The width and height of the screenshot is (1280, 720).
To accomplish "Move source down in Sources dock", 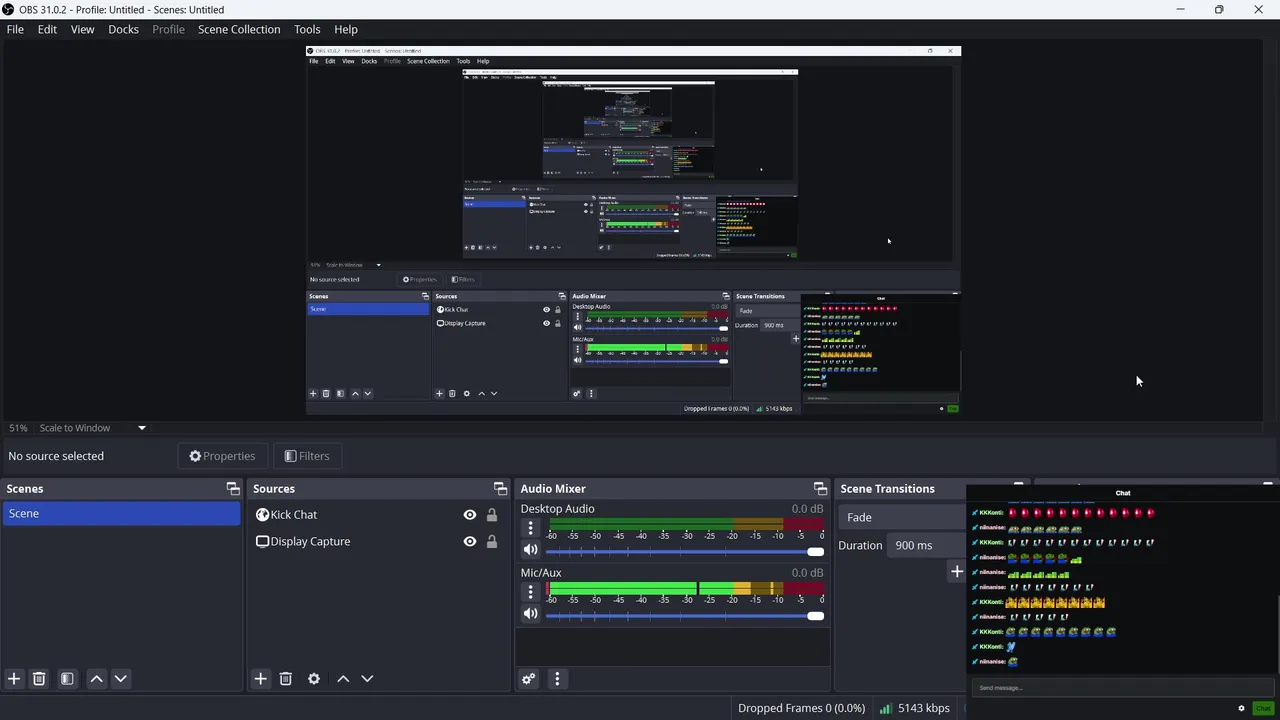I will 367,678.
